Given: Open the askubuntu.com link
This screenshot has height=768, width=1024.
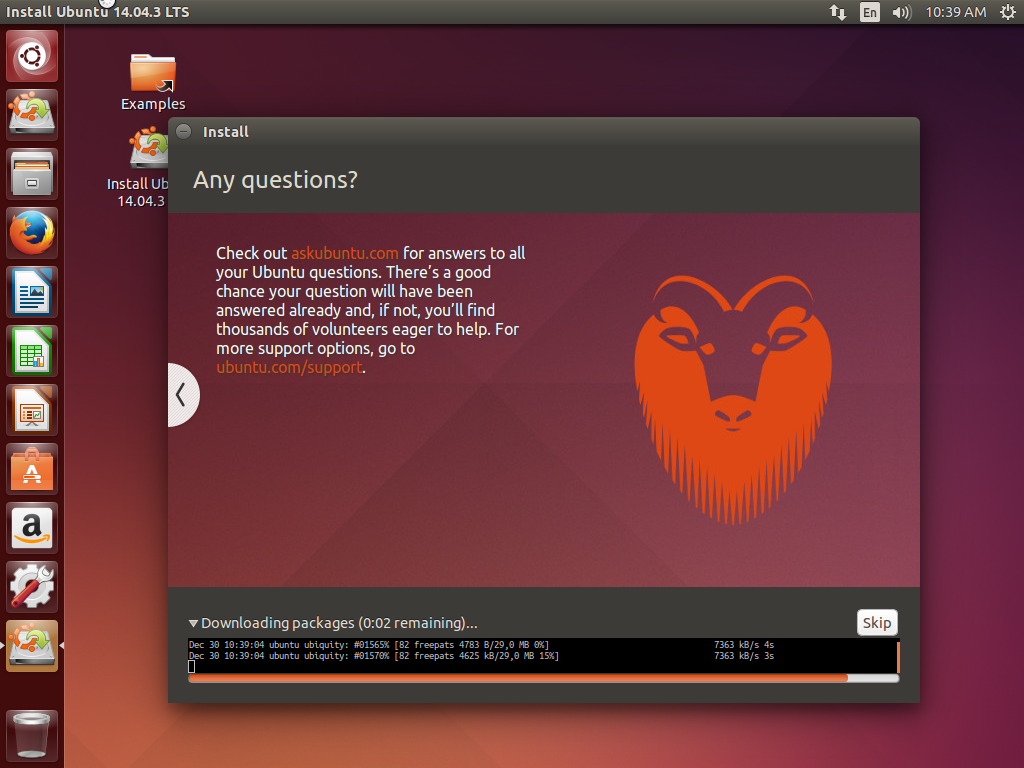Looking at the screenshot, I should pos(344,253).
